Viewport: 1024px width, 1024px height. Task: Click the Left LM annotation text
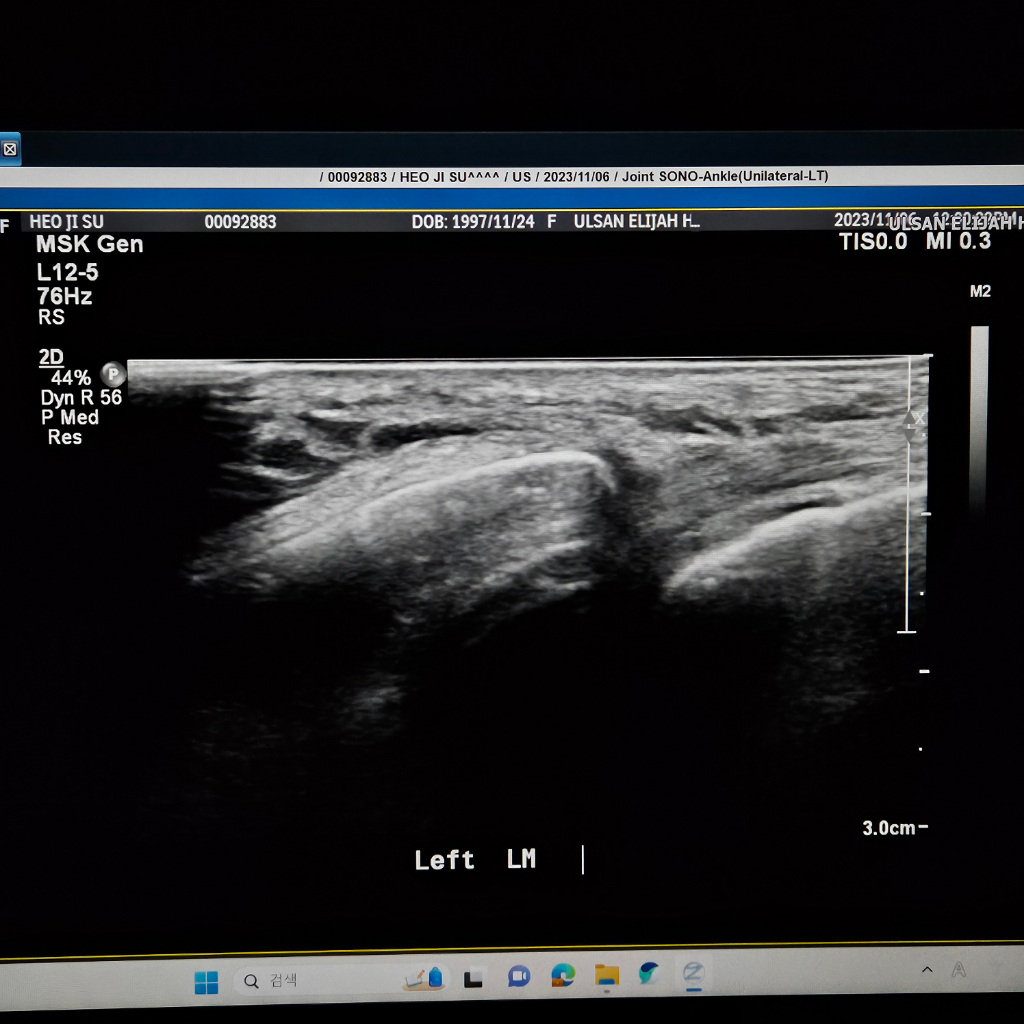[475, 860]
